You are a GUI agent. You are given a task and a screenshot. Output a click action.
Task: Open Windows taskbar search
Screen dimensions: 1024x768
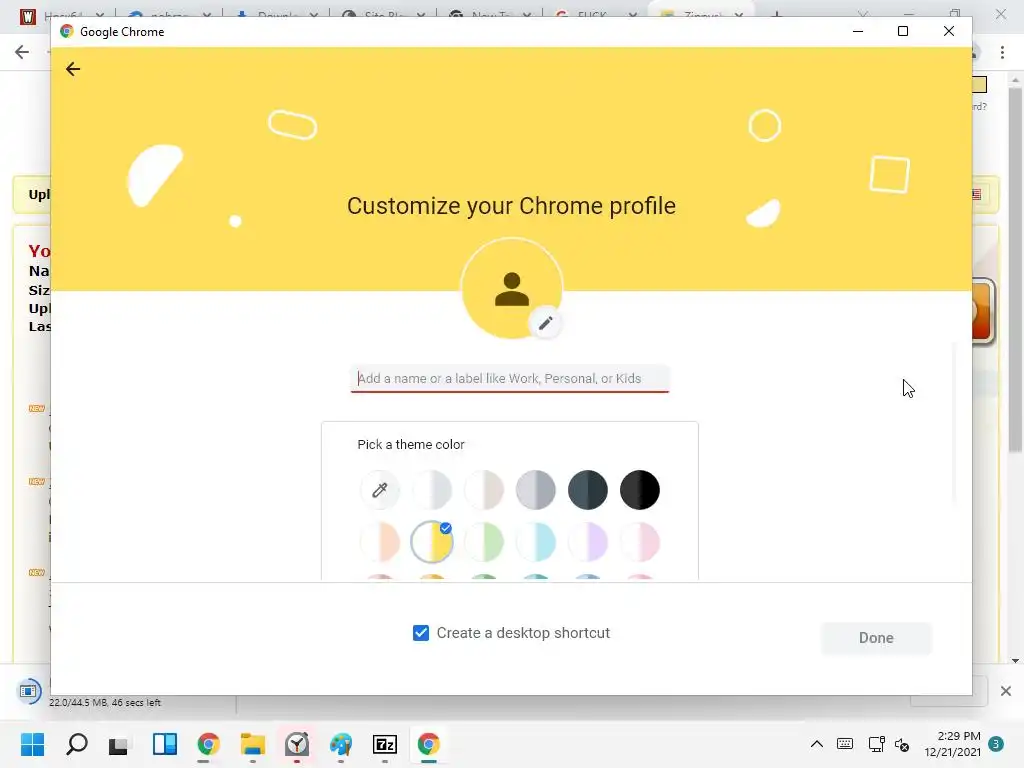76,744
